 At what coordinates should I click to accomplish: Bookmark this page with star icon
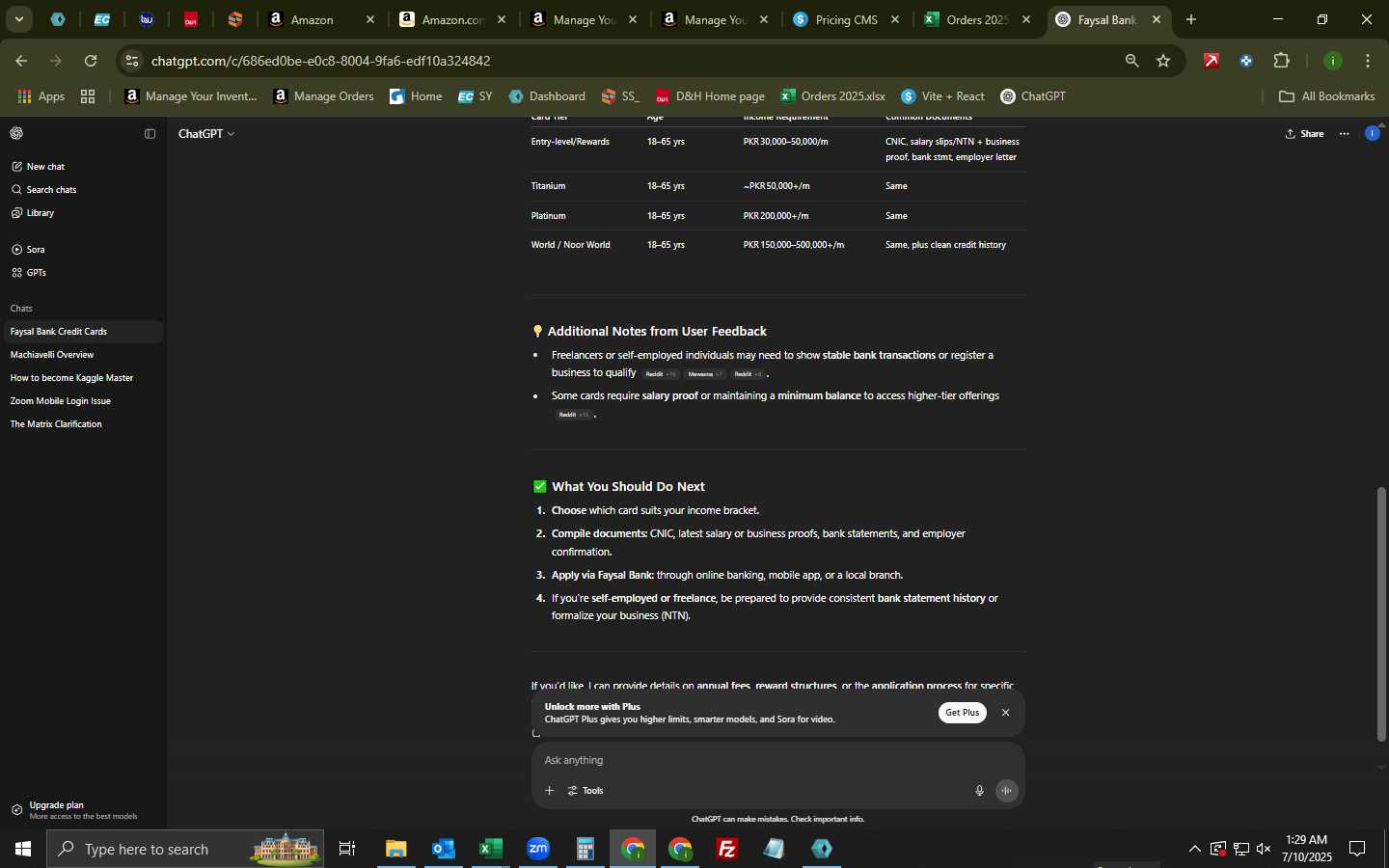click(x=1163, y=61)
